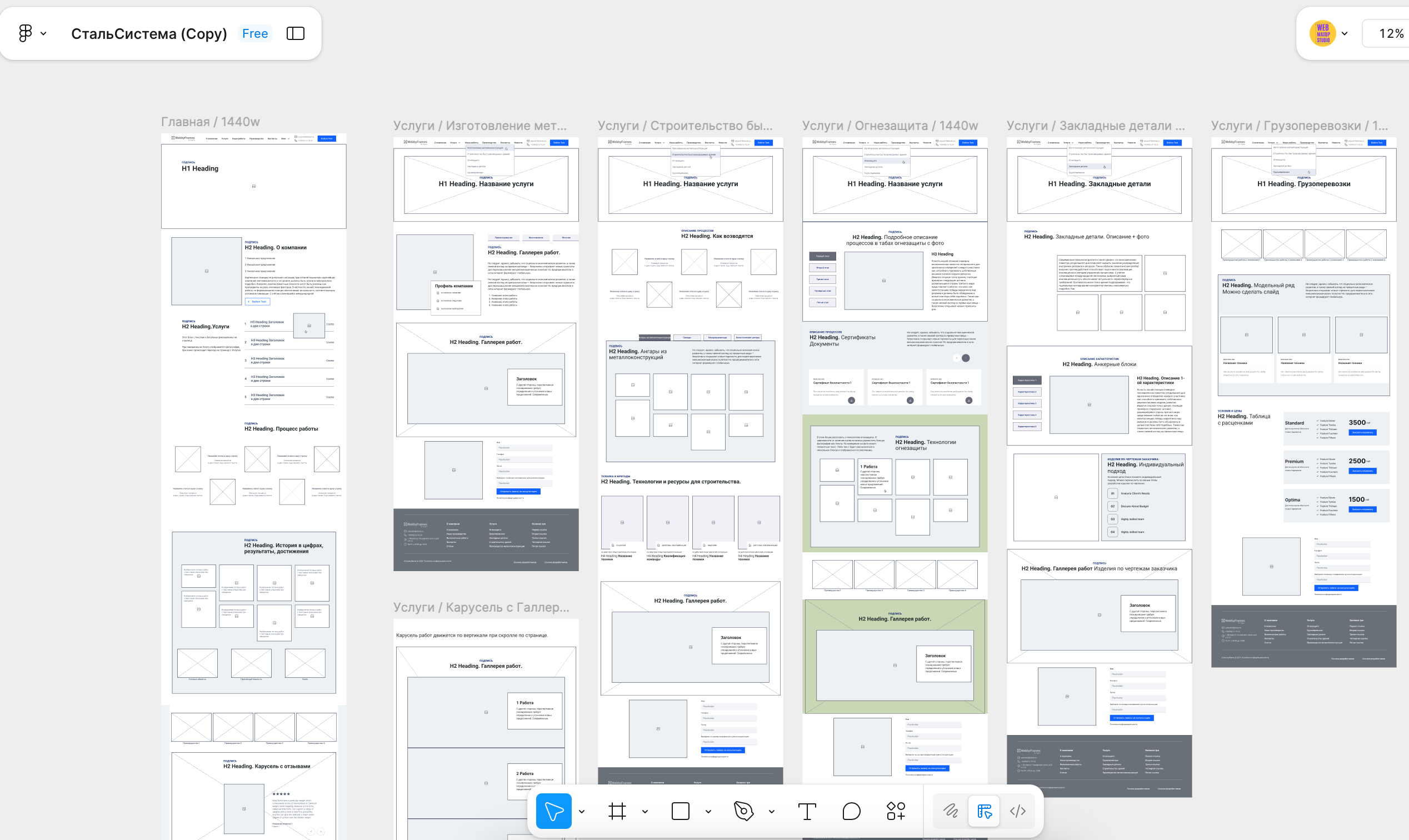The image size is (1409, 840).
Task: Select the Comment tool
Action: click(x=851, y=811)
